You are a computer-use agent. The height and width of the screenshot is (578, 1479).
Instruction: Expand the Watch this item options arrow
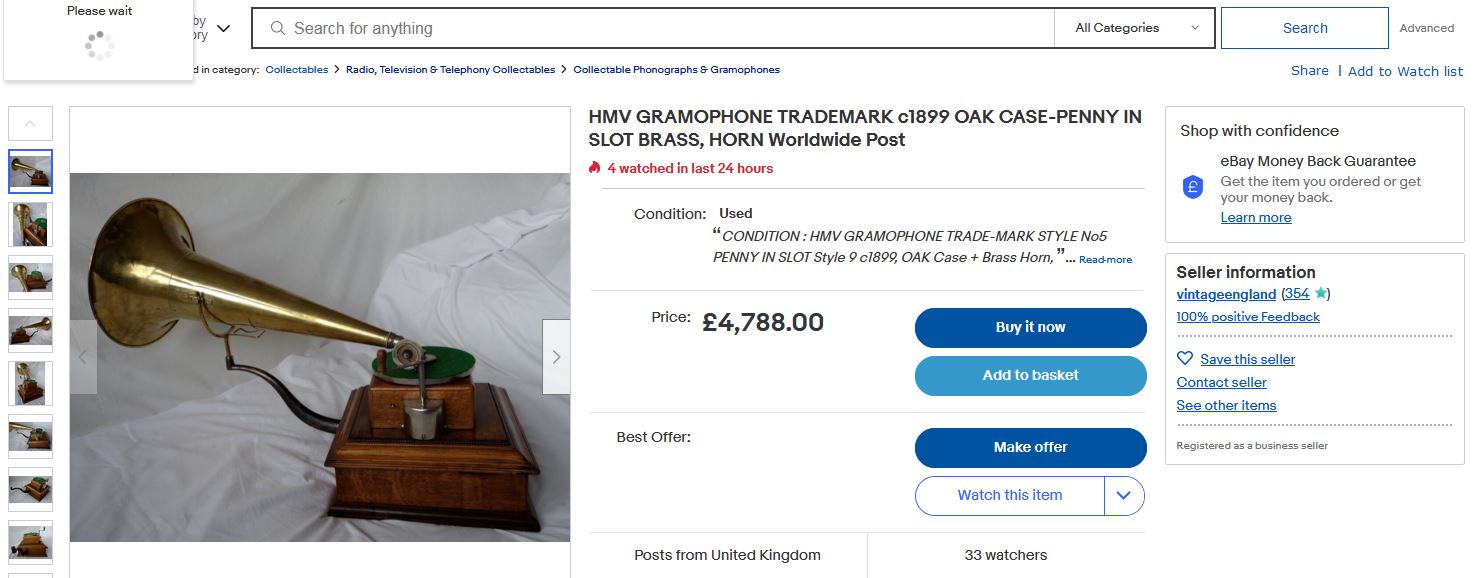1124,495
